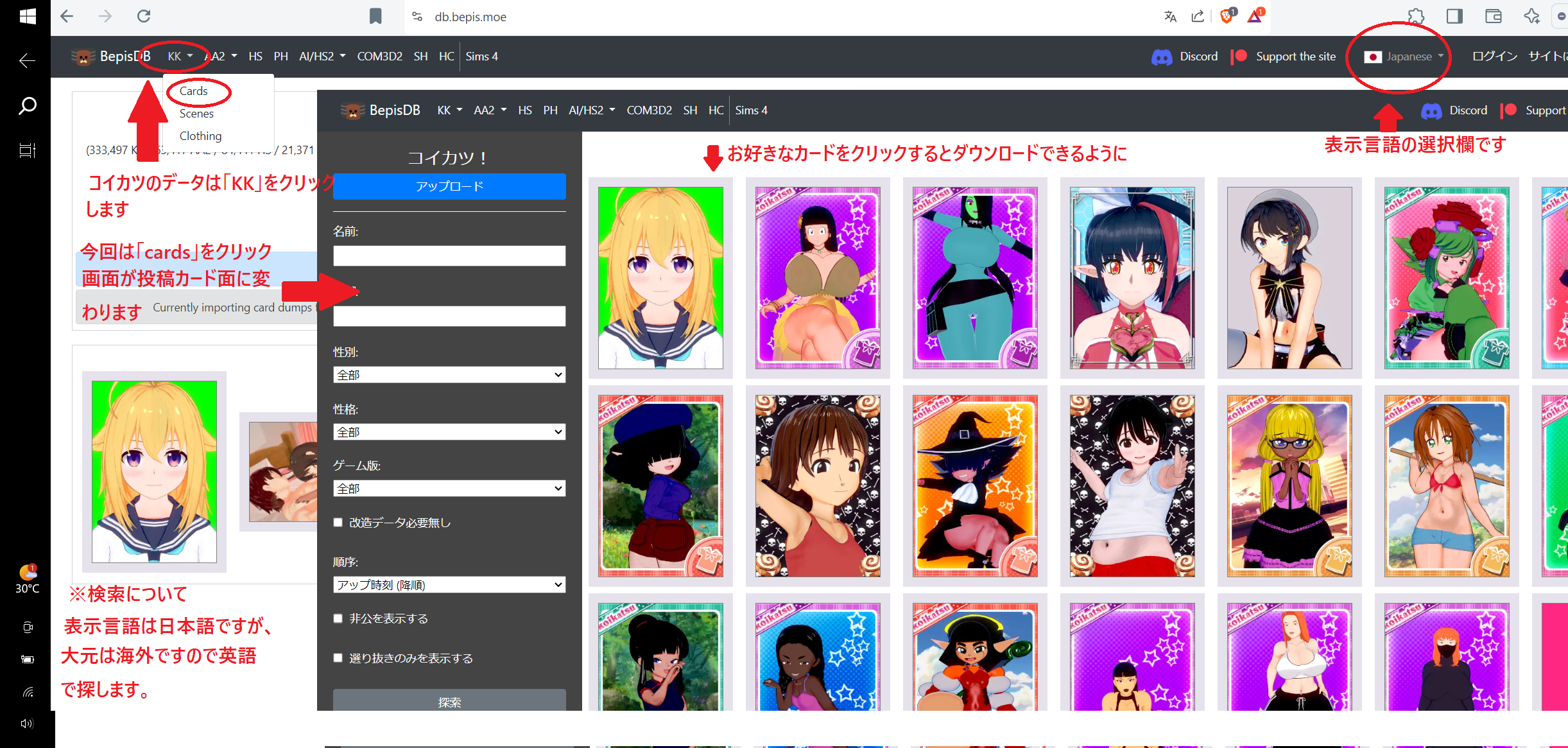Viewport: 1568px width, 748px height.
Task: Open the 順序 sort order dropdown
Action: (449, 585)
